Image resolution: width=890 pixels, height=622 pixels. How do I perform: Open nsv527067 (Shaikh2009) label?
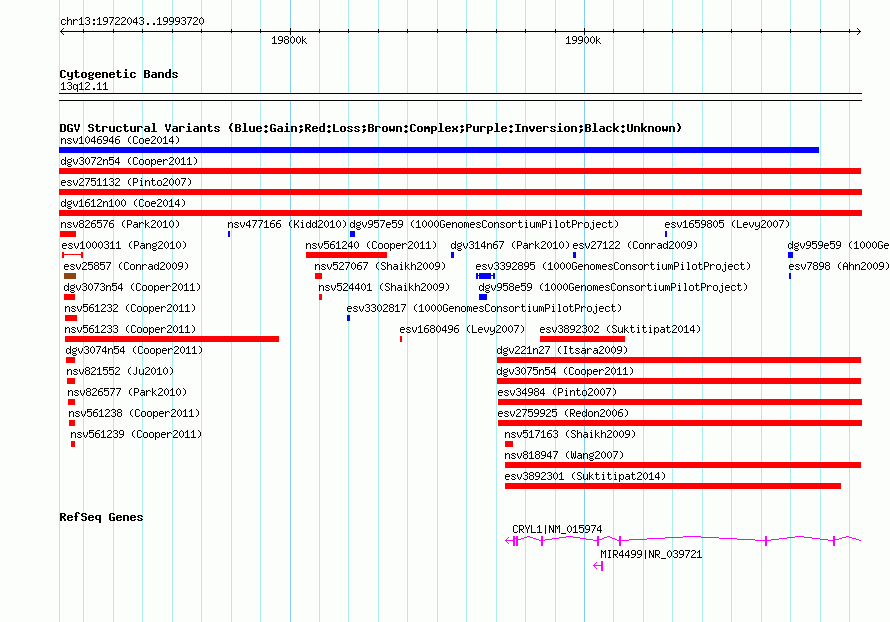coord(380,266)
